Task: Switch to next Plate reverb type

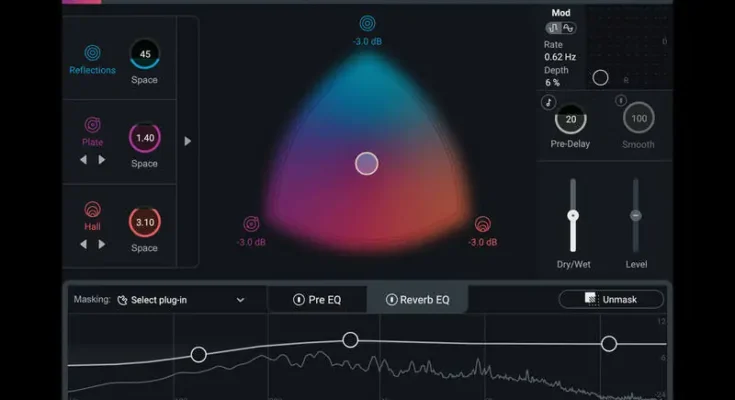Action: pos(101,159)
